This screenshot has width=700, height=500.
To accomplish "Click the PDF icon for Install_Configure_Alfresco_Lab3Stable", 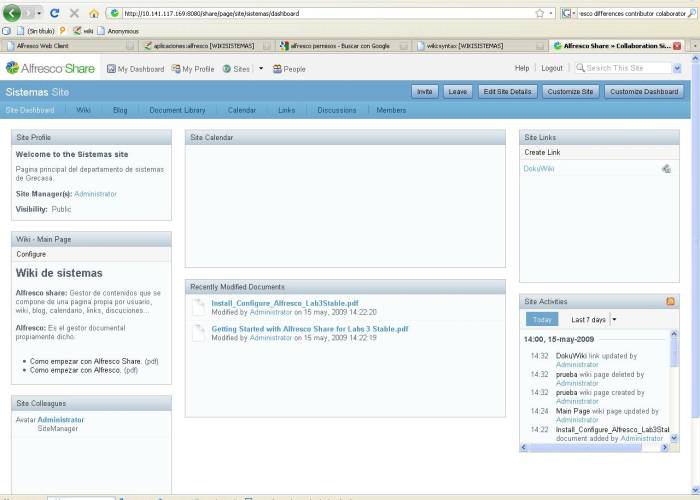I will point(198,306).
